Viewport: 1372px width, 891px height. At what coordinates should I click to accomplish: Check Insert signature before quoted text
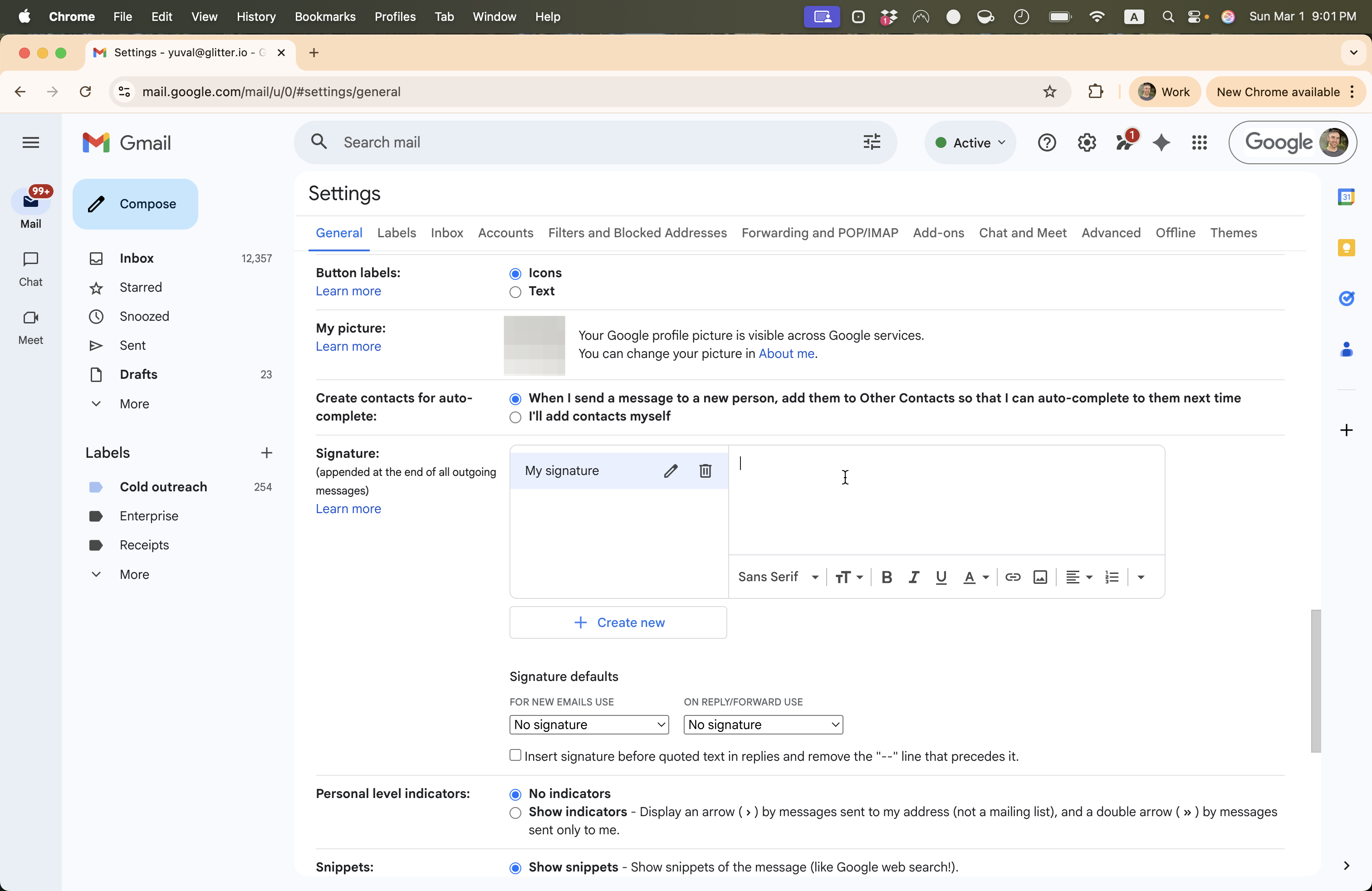(x=515, y=755)
